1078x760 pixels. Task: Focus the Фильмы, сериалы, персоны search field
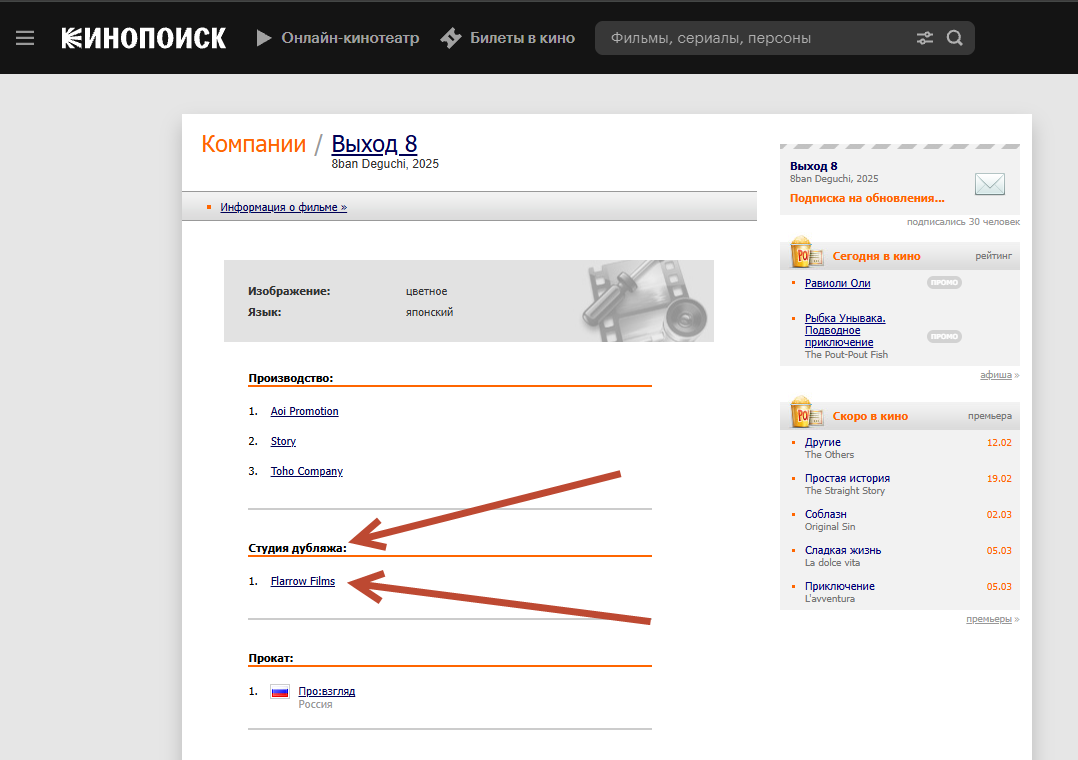tap(750, 38)
